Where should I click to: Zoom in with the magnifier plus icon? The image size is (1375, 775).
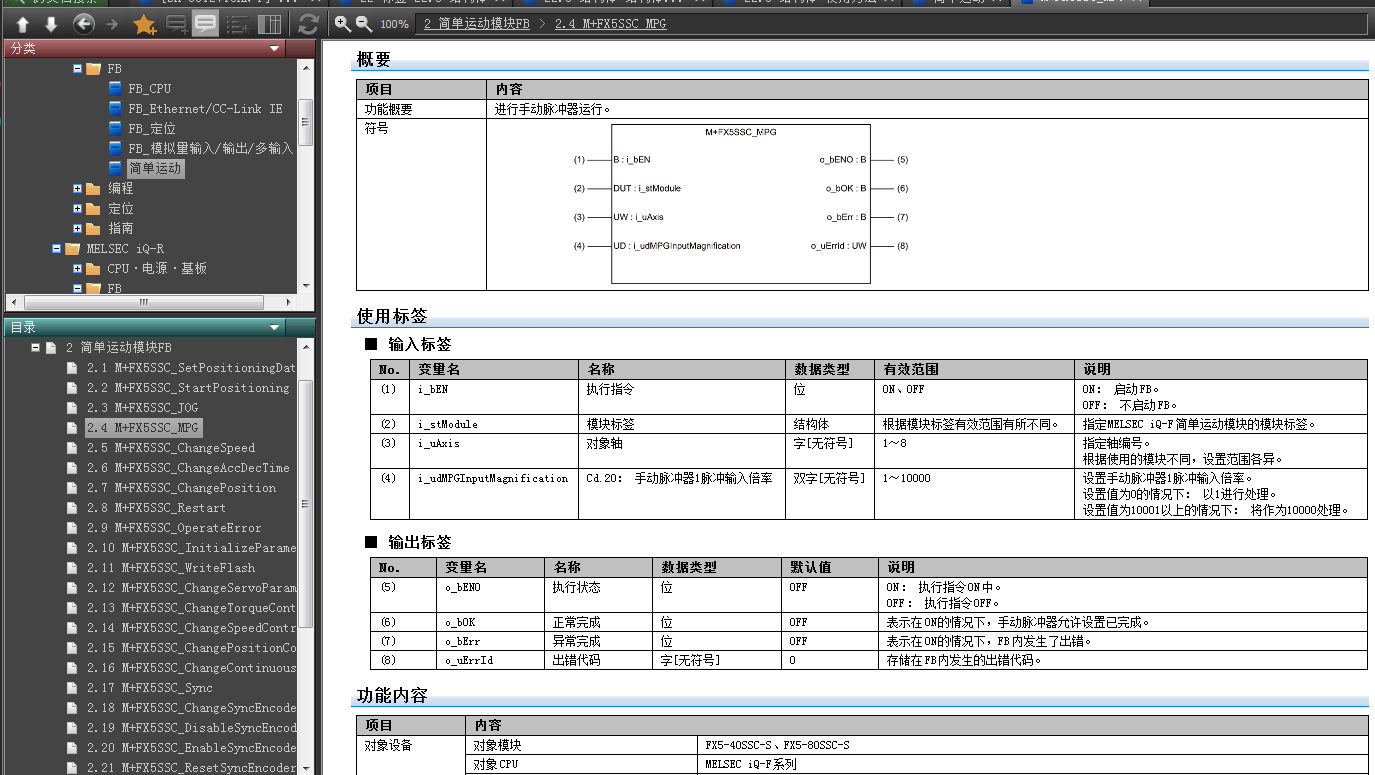click(343, 23)
